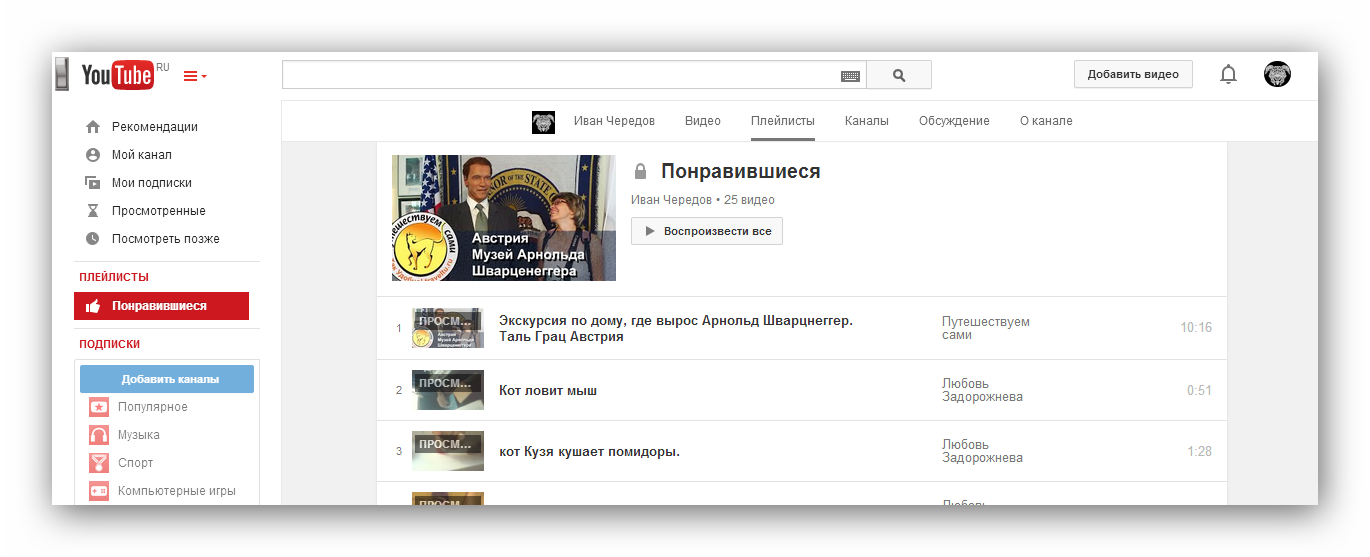The height and width of the screenshot is (557, 1370).
Task: Click the magnifier search button
Action: tap(899, 75)
